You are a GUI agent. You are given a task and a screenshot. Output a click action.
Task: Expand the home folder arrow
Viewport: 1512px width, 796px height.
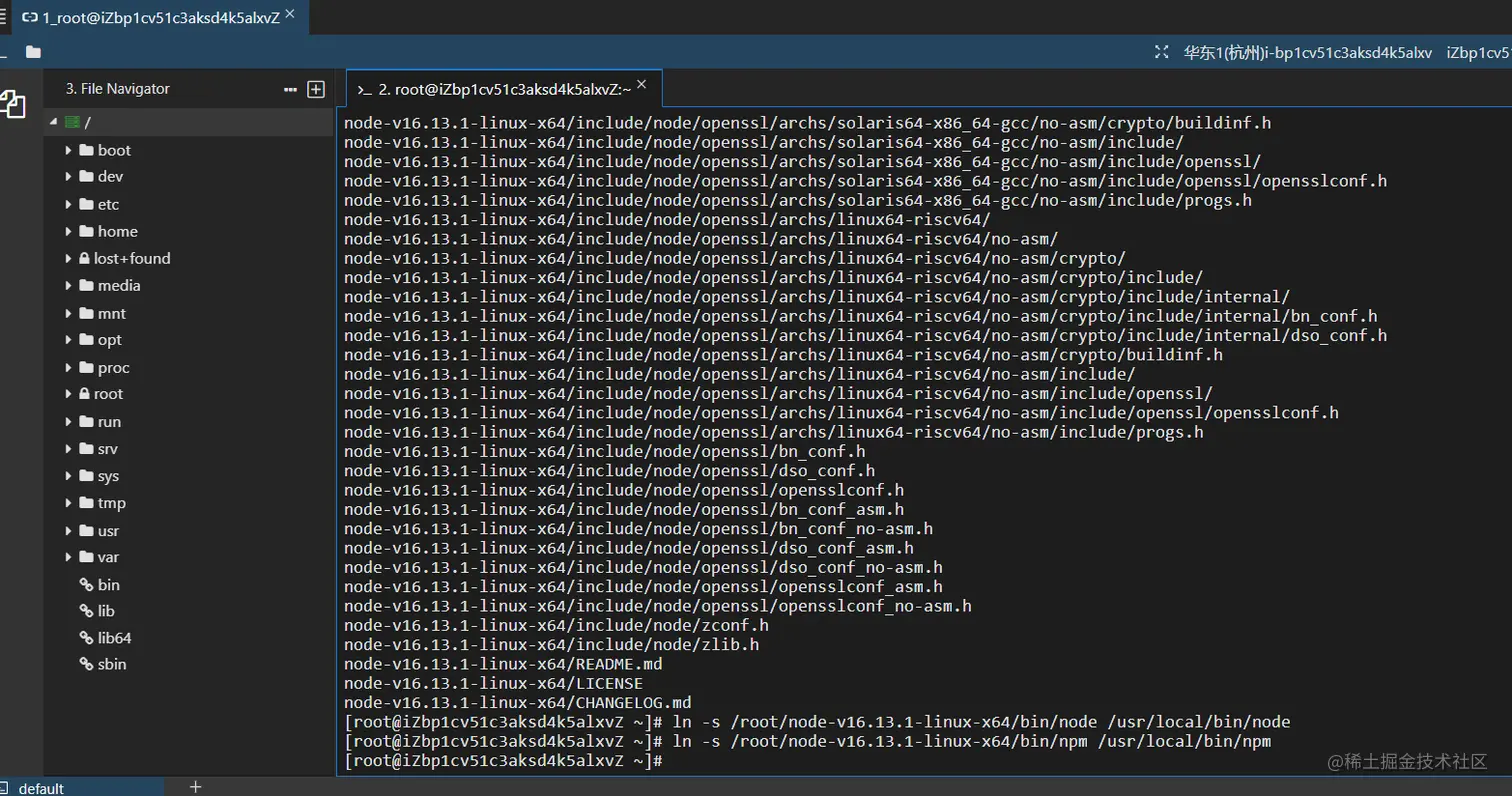69,231
